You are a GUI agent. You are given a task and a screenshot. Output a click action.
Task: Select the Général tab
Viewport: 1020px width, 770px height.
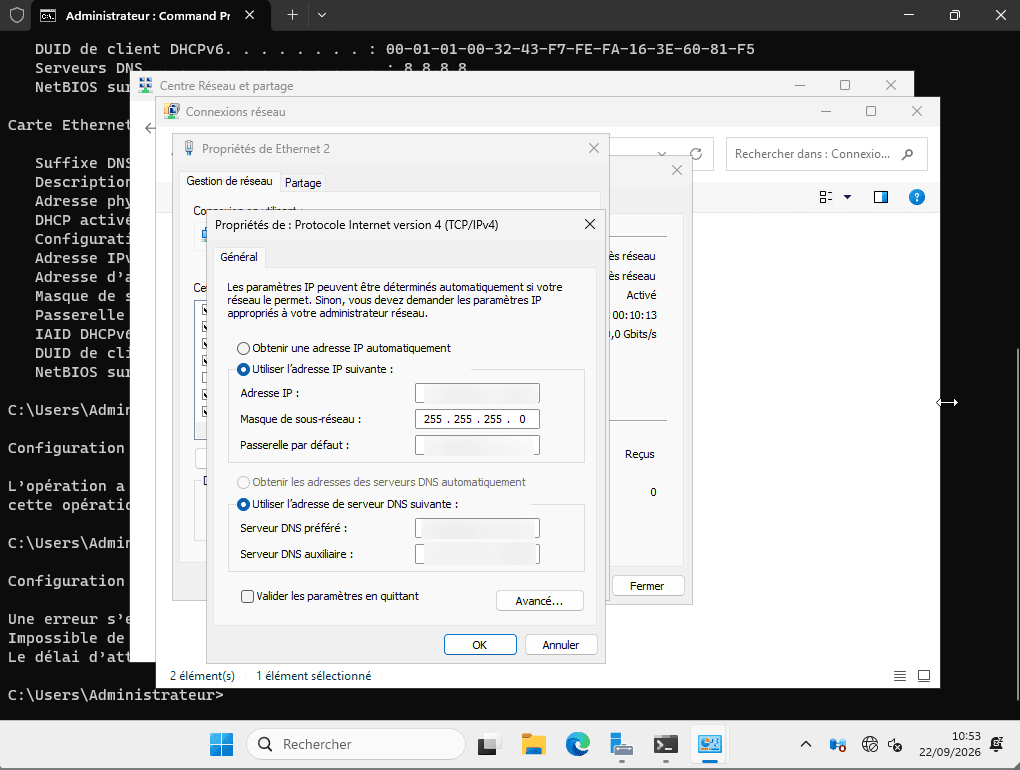(239, 257)
